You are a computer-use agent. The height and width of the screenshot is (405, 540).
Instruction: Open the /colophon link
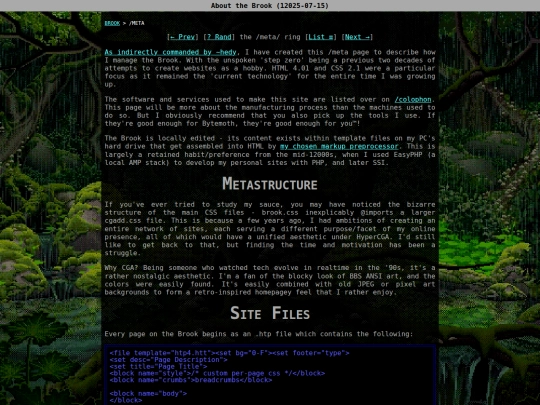(413, 100)
